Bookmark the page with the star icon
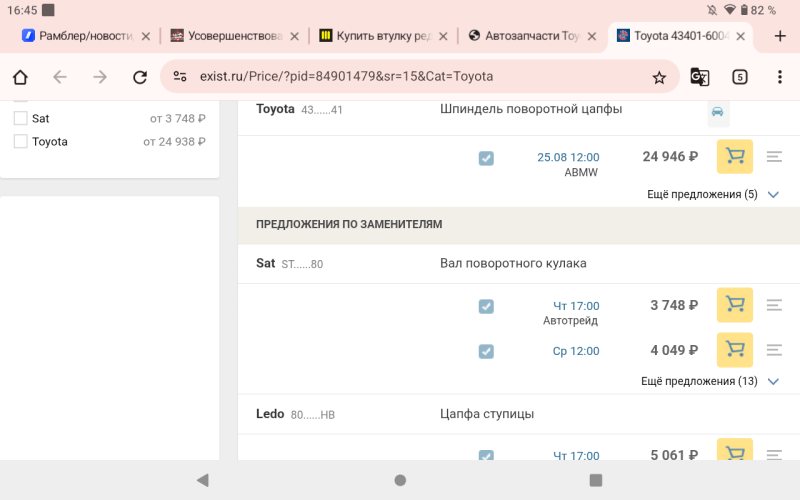 pyautogui.click(x=659, y=78)
